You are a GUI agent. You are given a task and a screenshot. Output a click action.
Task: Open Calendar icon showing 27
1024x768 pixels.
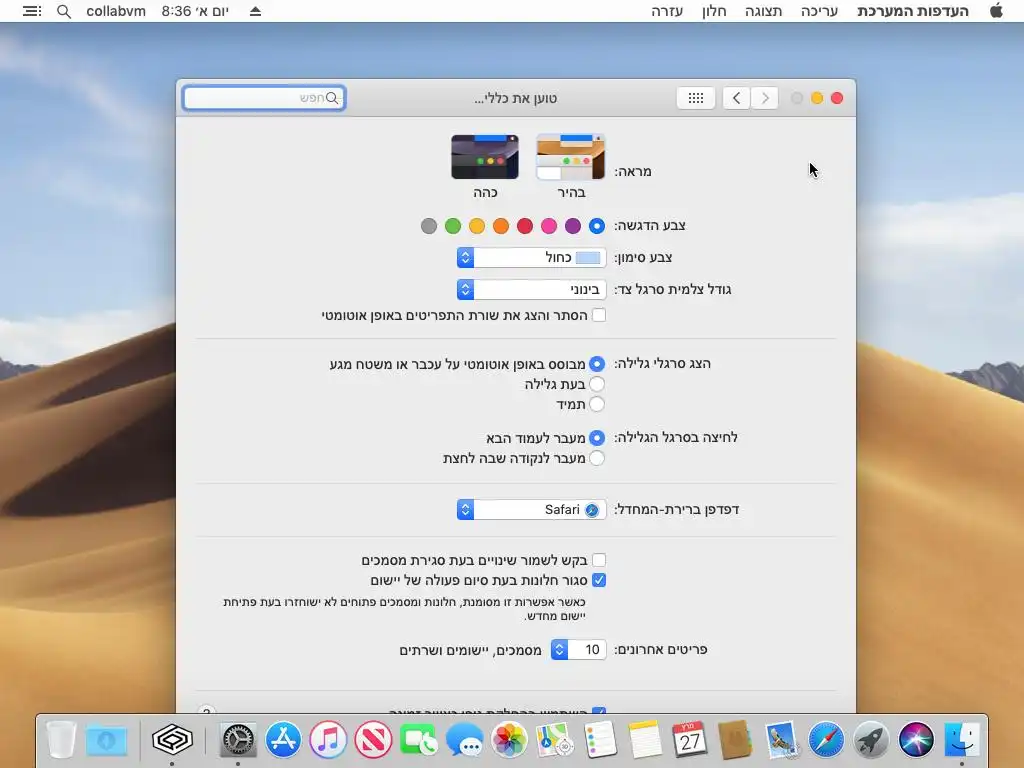pyautogui.click(x=690, y=740)
